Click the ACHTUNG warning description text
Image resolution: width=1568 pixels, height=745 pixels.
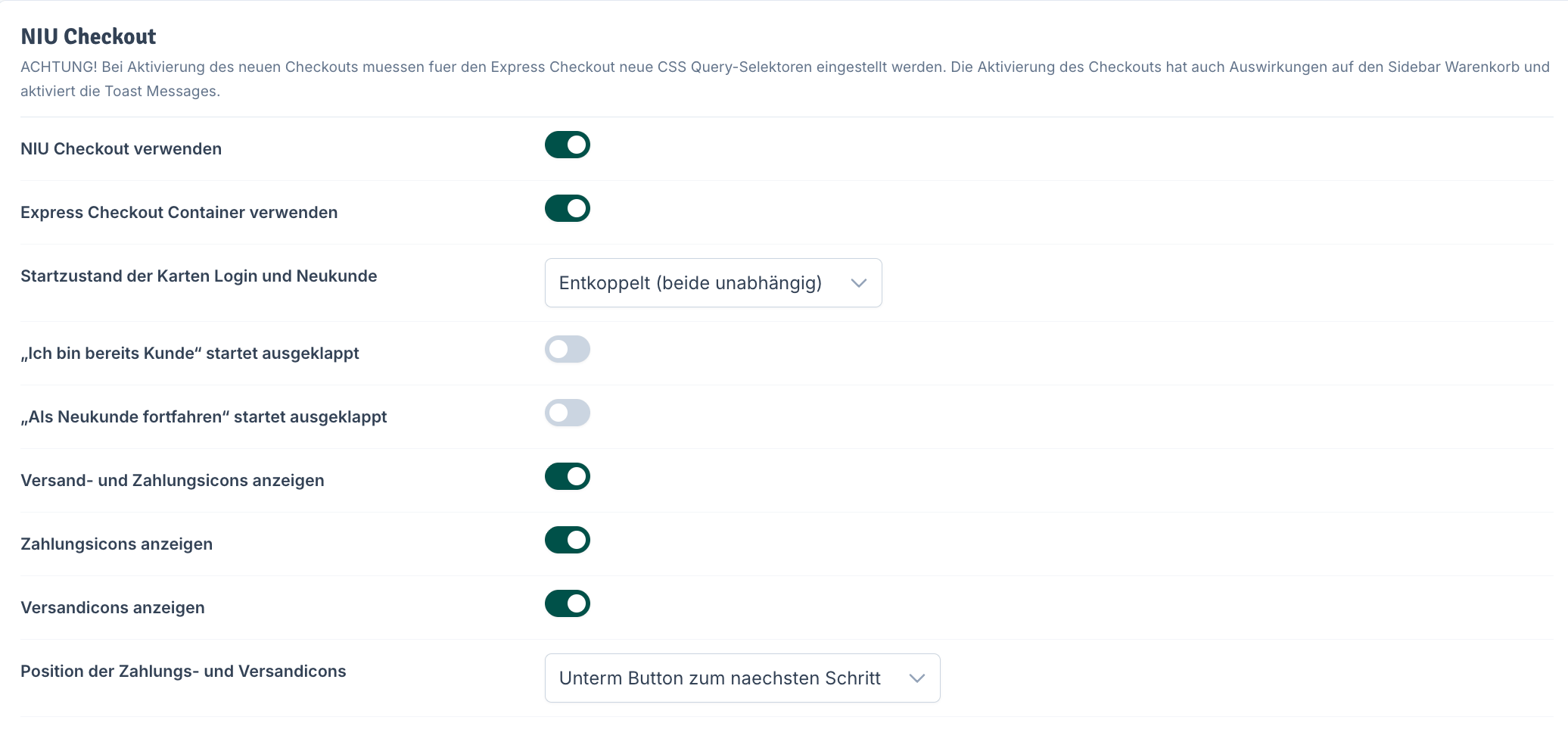(785, 79)
